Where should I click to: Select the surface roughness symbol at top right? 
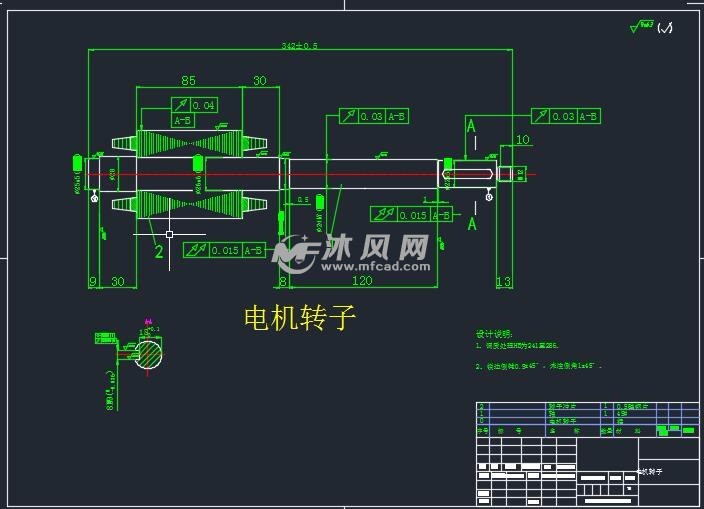pos(642,26)
